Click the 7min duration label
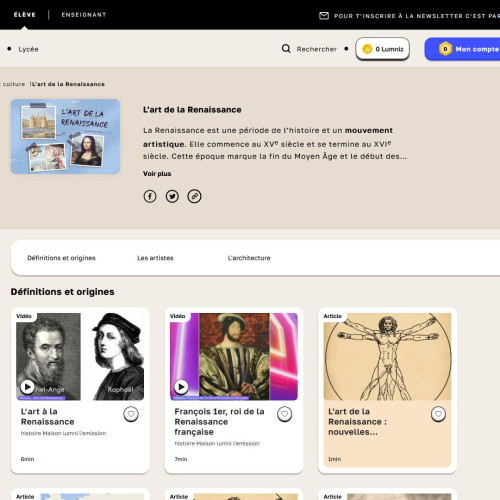The height and width of the screenshot is (500, 500). 181,459
